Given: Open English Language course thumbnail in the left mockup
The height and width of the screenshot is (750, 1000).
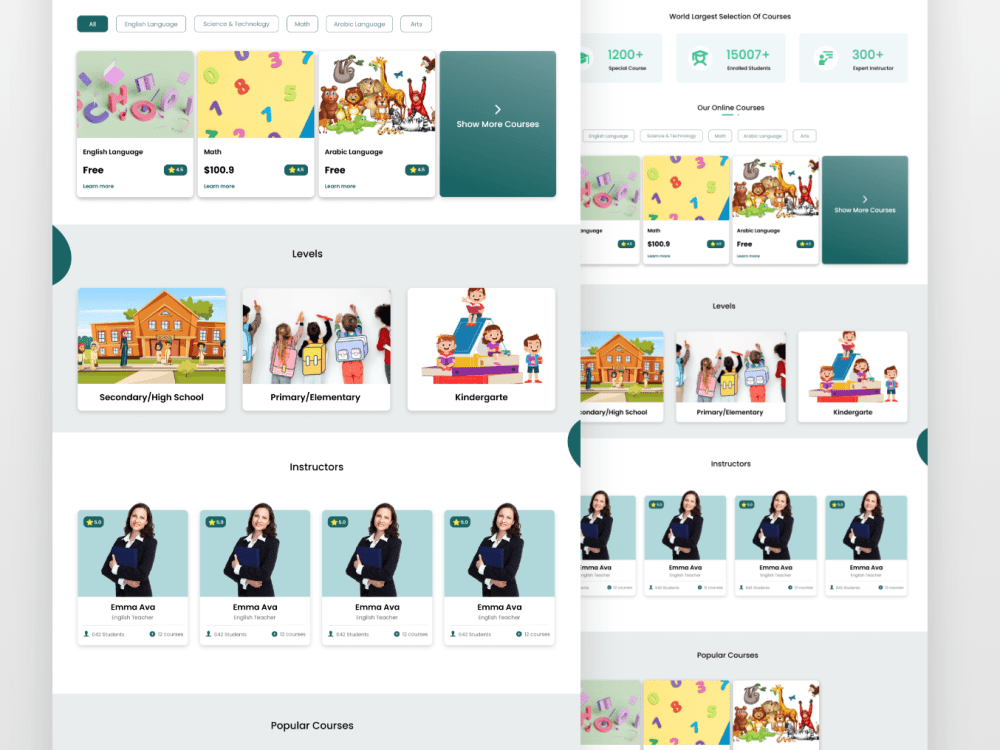Looking at the screenshot, I should [x=135, y=94].
